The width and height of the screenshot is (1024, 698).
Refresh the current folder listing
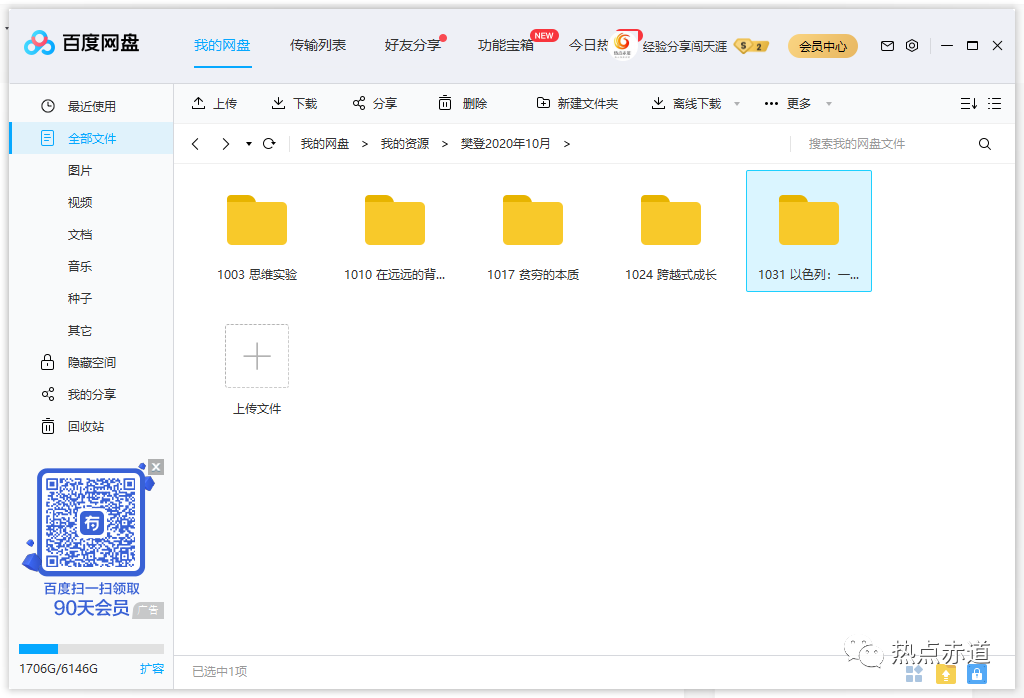click(269, 144)
